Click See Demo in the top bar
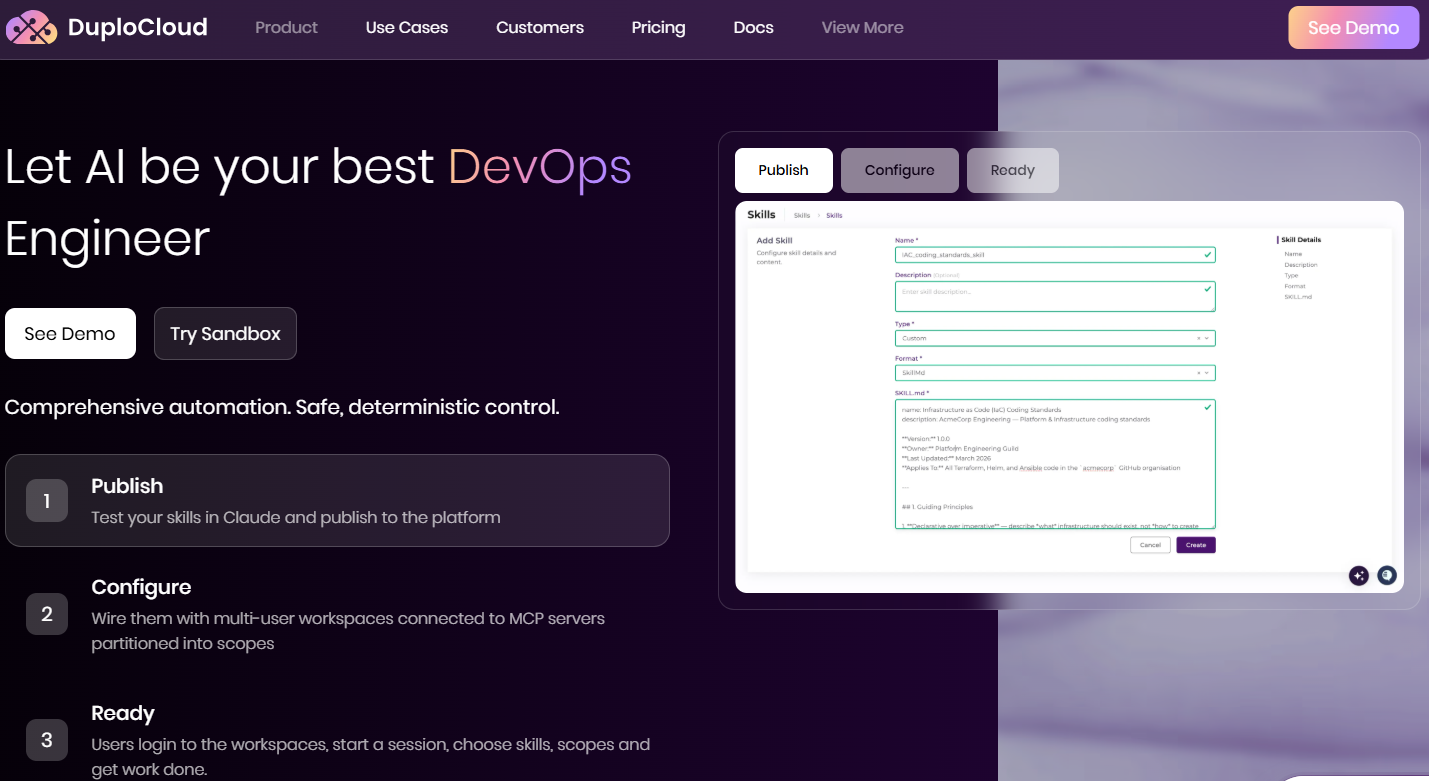The height and width of the screenshot is (781, 1429). tap(1353, 28)
